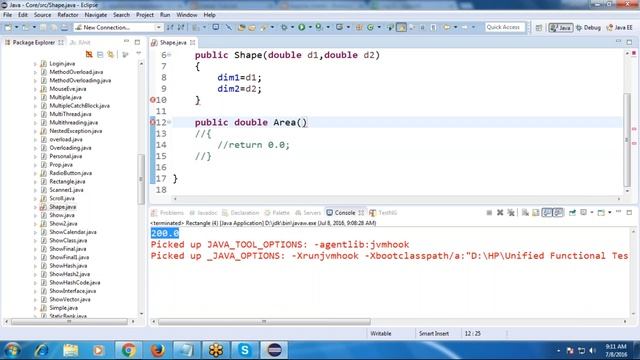Open Skype from the taskbar
The image size is (640, 360).
pos(245,350)
